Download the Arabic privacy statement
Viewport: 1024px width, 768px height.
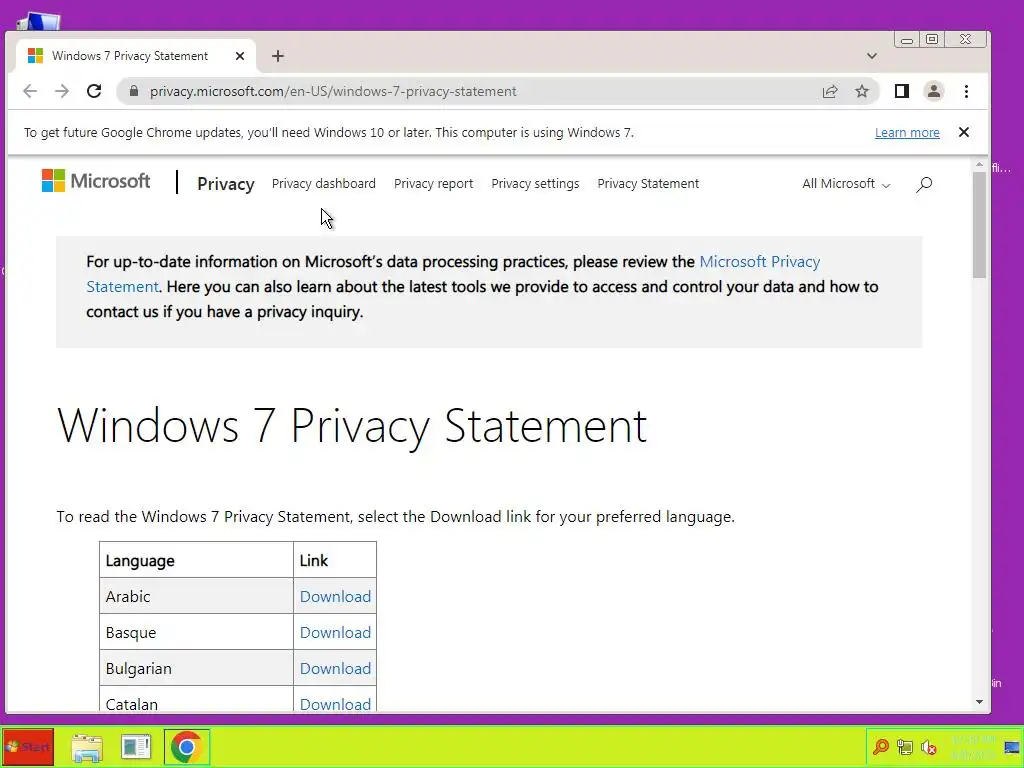335,596
